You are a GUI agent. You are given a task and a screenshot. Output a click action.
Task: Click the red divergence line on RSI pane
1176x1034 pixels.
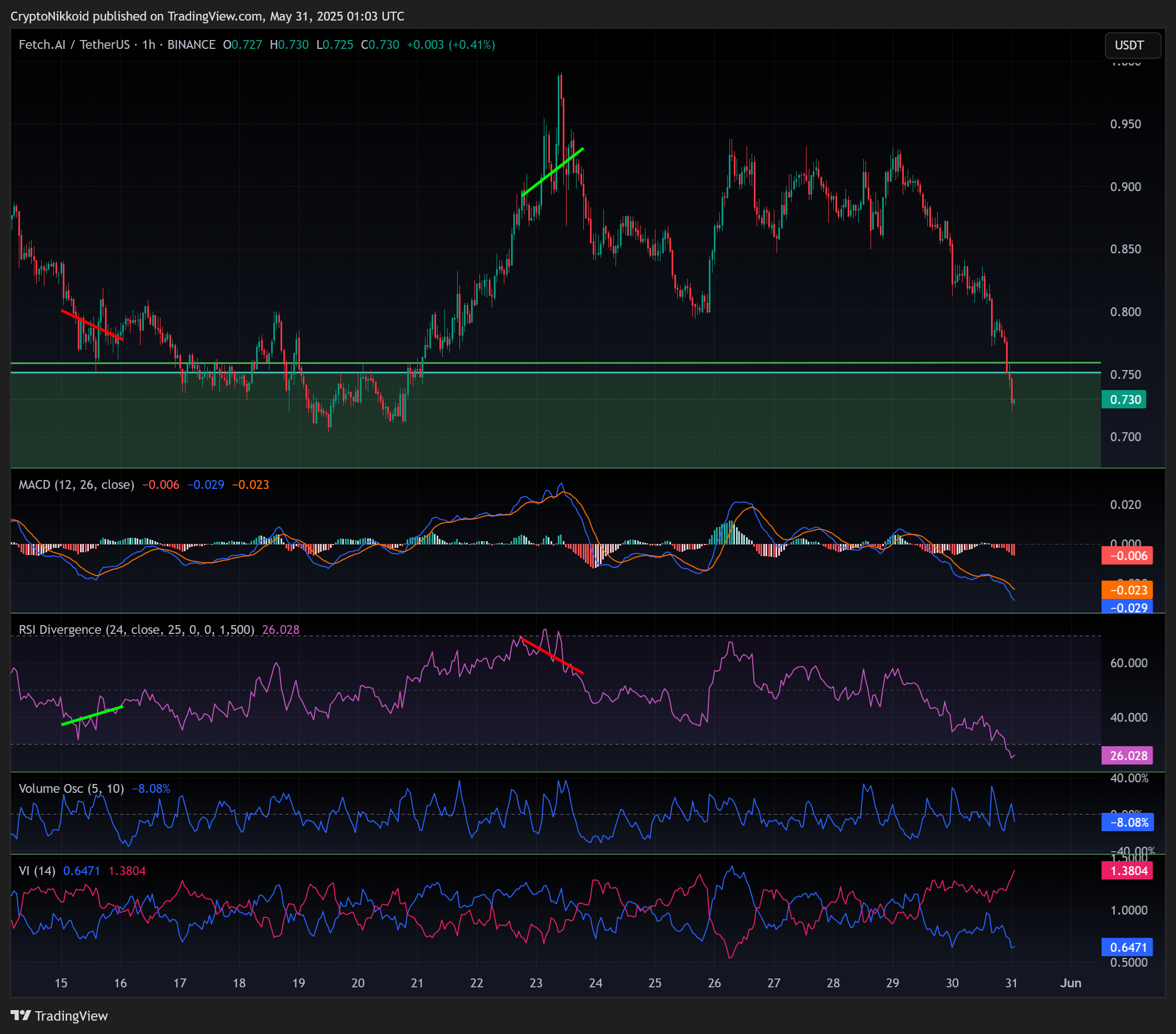click(552, 656)
